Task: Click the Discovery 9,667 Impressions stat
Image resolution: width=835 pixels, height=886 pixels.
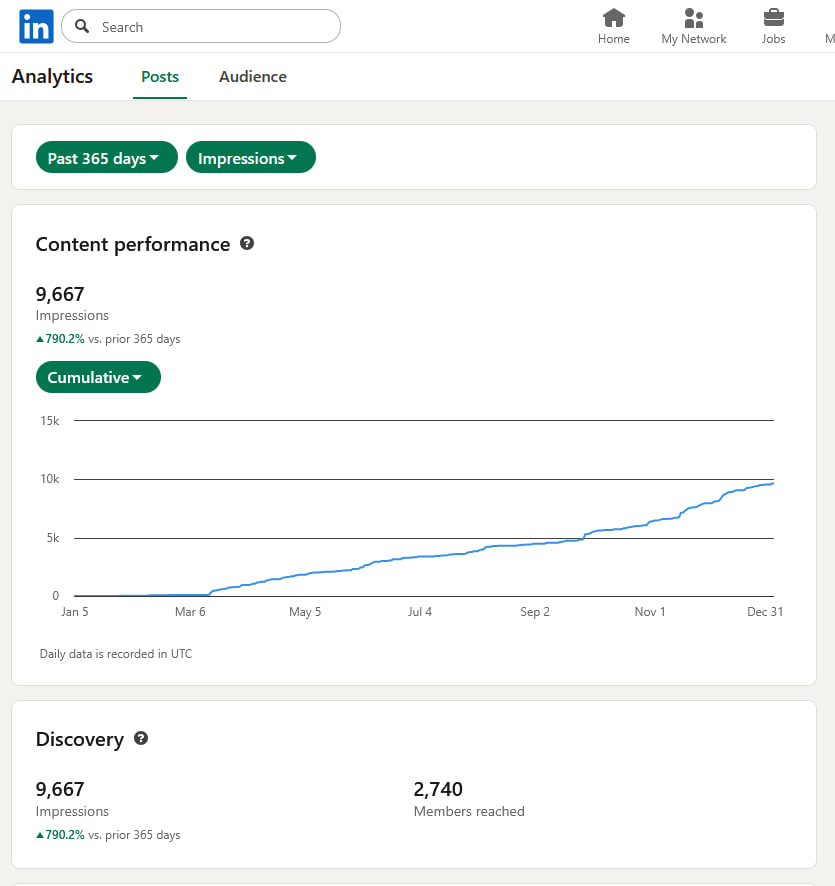Action: coord(60,790)
